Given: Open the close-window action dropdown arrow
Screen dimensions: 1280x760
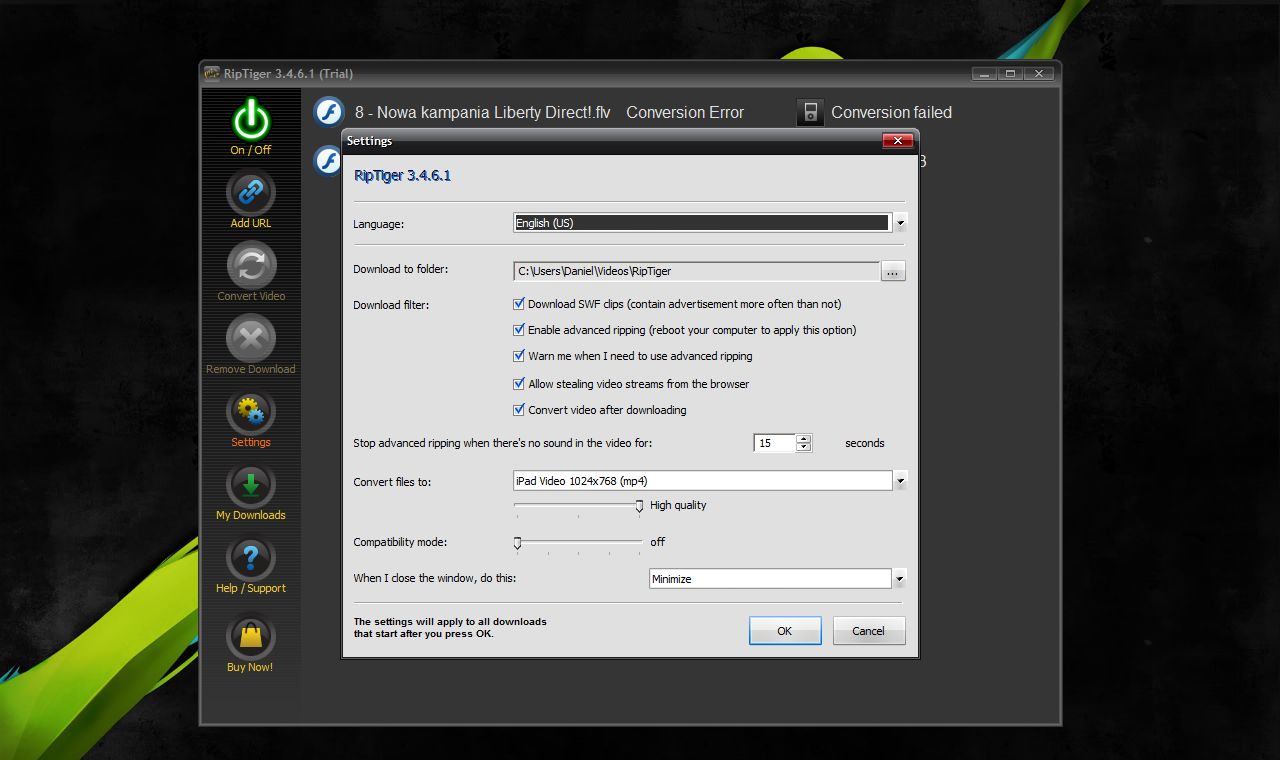Looking at the screenshot, I should [900, 578].
